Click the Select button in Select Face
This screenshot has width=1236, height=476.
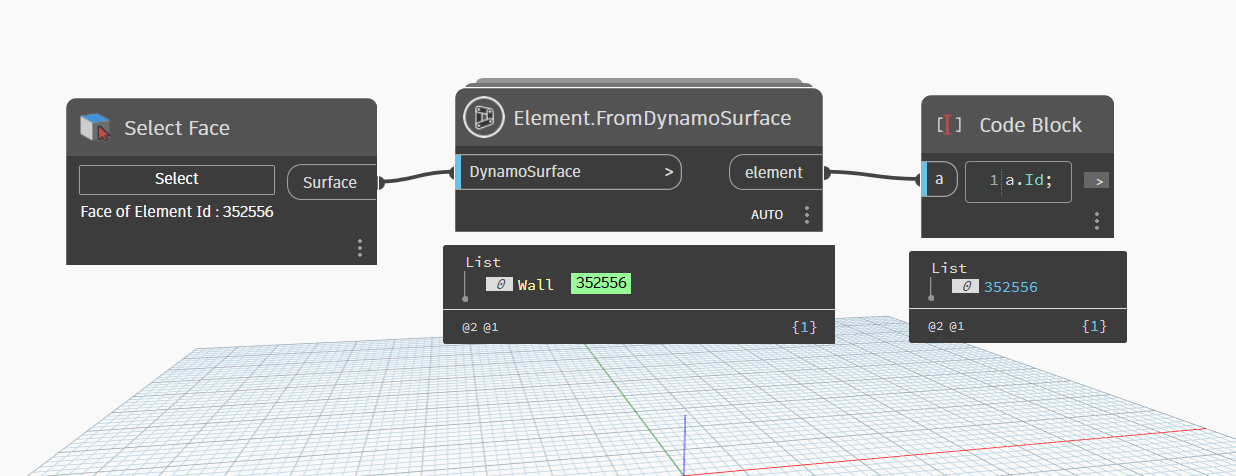177,179
